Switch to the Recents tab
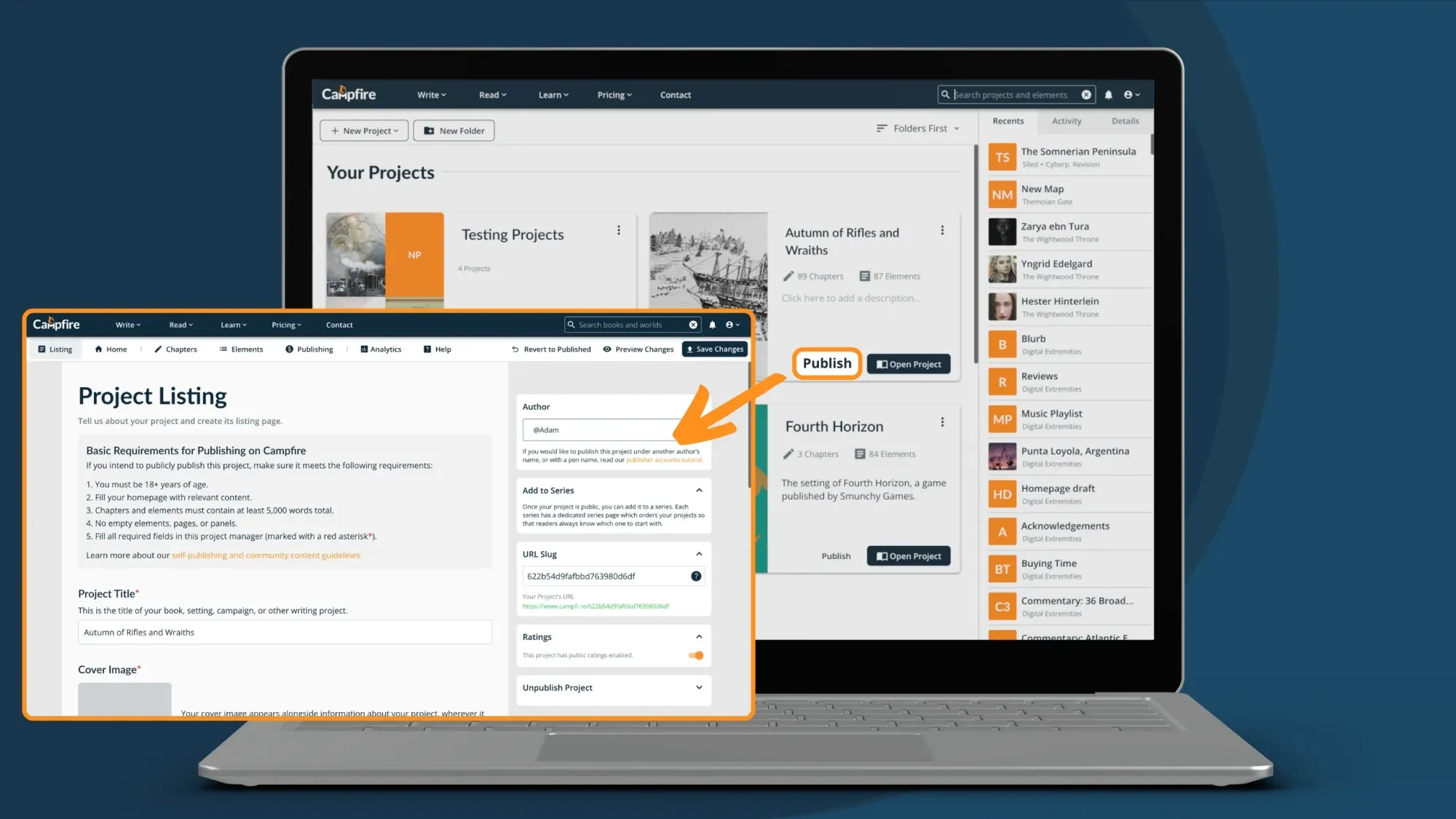 (x=1008, y=121)
